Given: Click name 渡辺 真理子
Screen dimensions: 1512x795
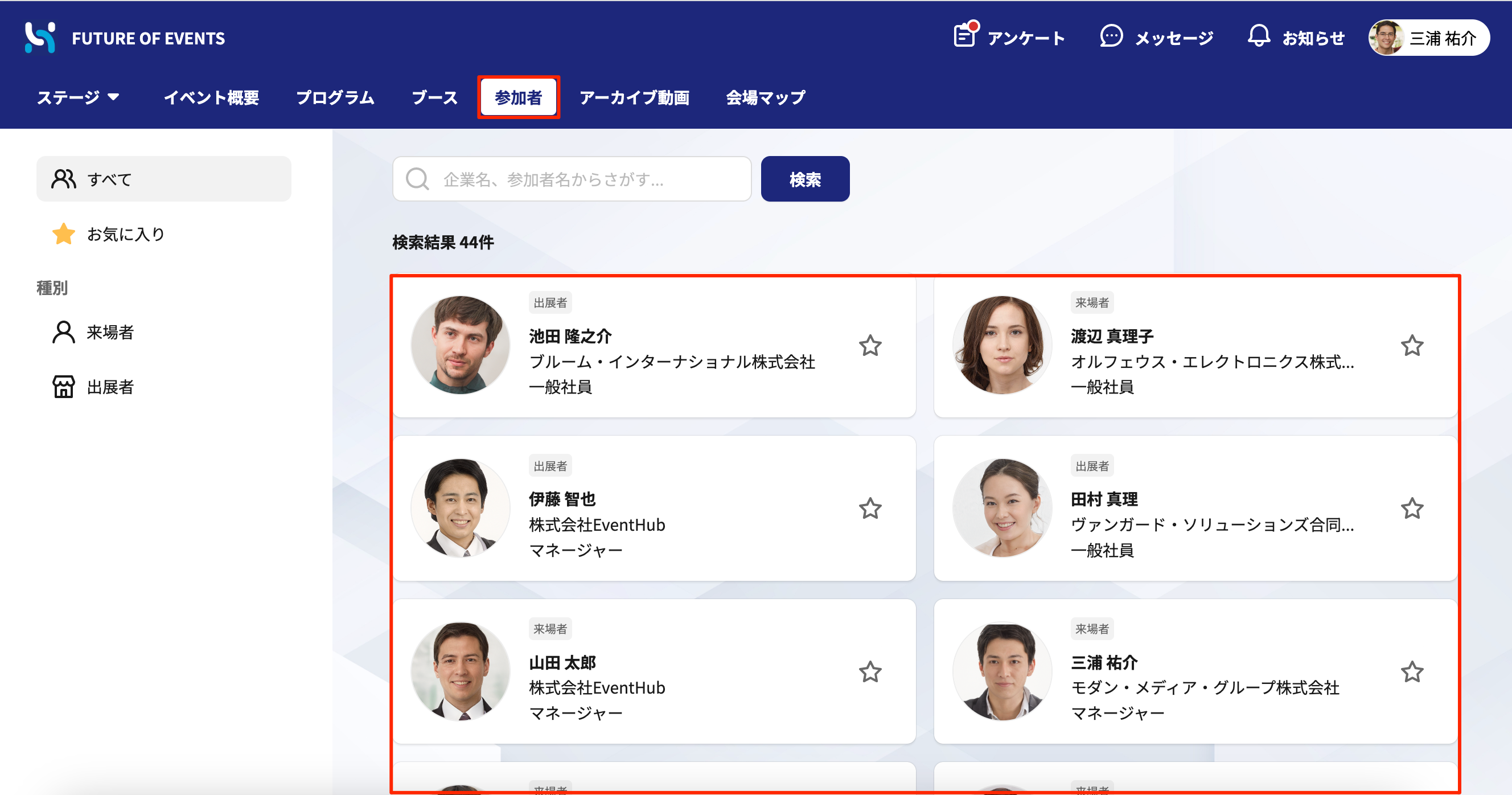Looking at the screenshot, I should (x=1112, y=337).
